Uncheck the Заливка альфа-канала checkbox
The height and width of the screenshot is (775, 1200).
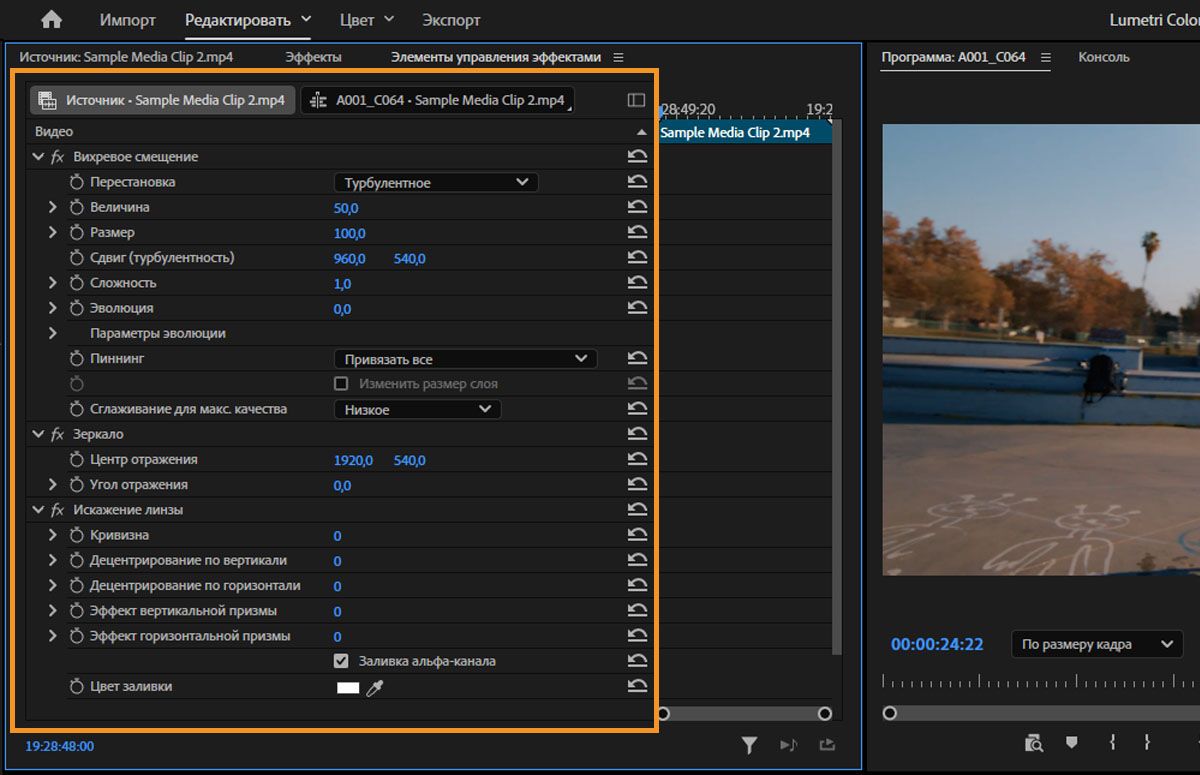(x=341, y=661)
